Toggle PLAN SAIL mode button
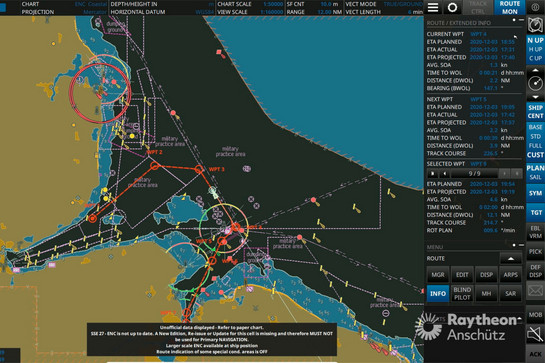 click(x=535, y=172)
